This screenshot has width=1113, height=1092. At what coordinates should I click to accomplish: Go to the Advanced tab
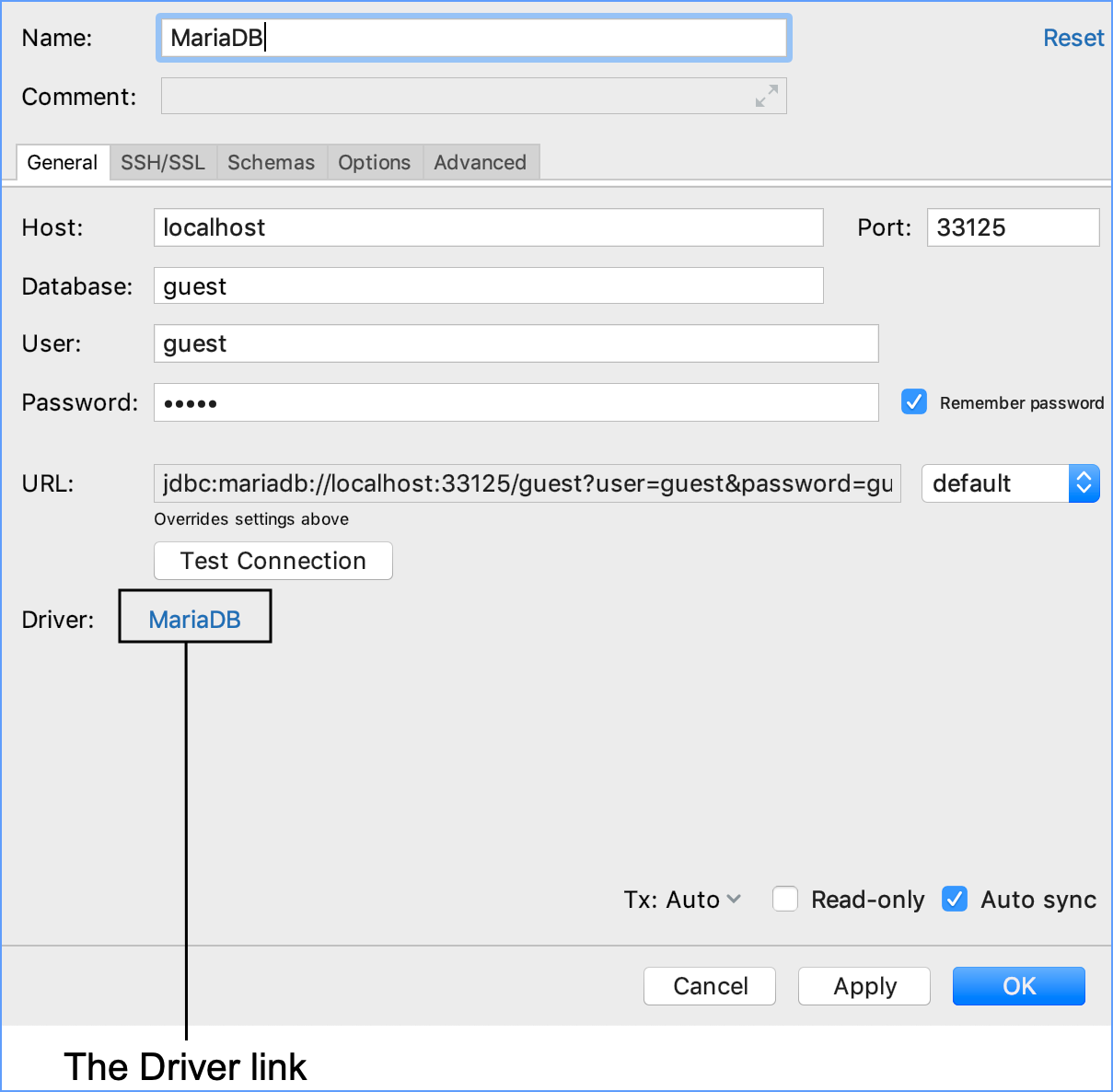(x=481, y=162)
